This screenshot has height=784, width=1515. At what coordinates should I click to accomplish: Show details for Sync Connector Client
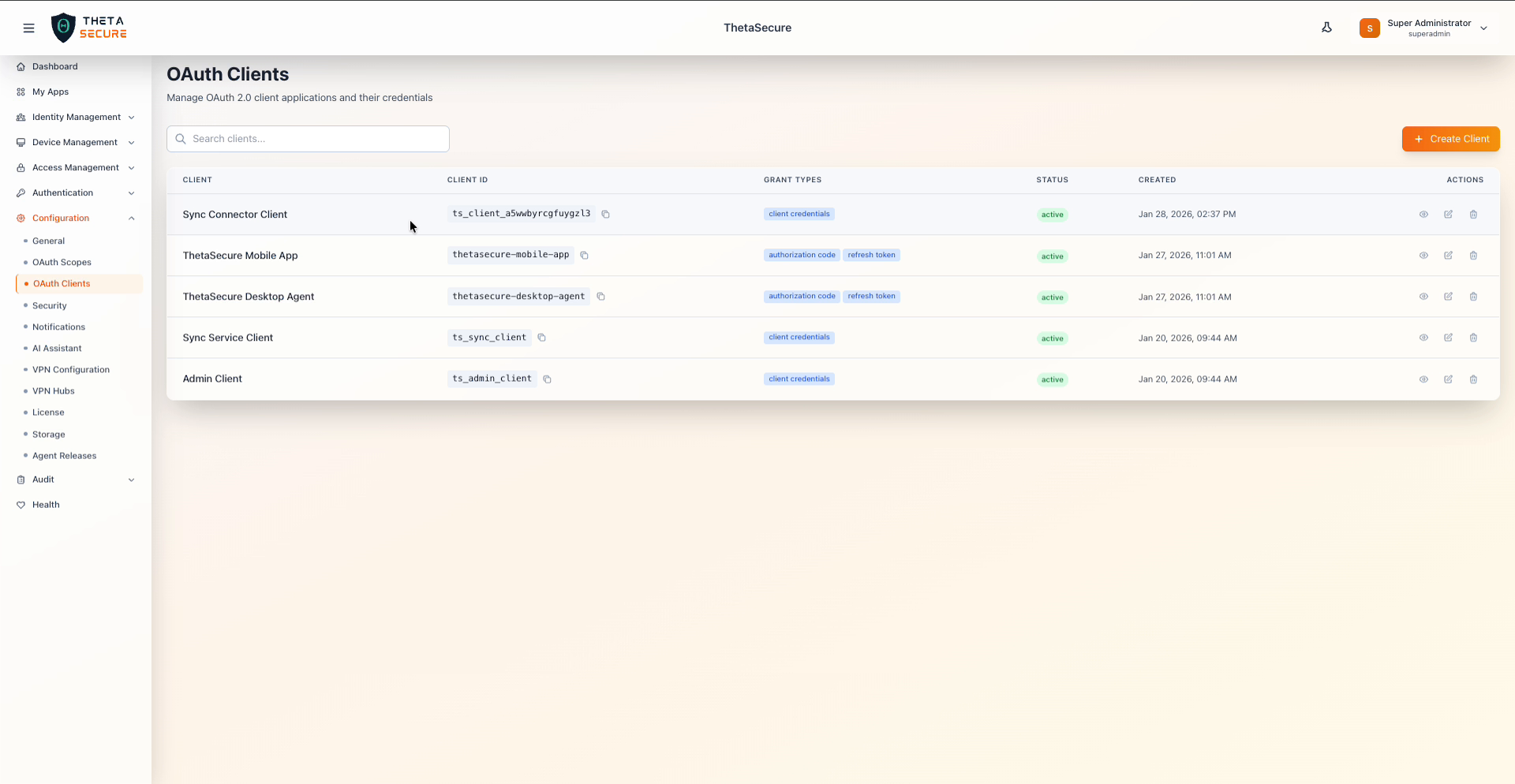[1423, 214]
